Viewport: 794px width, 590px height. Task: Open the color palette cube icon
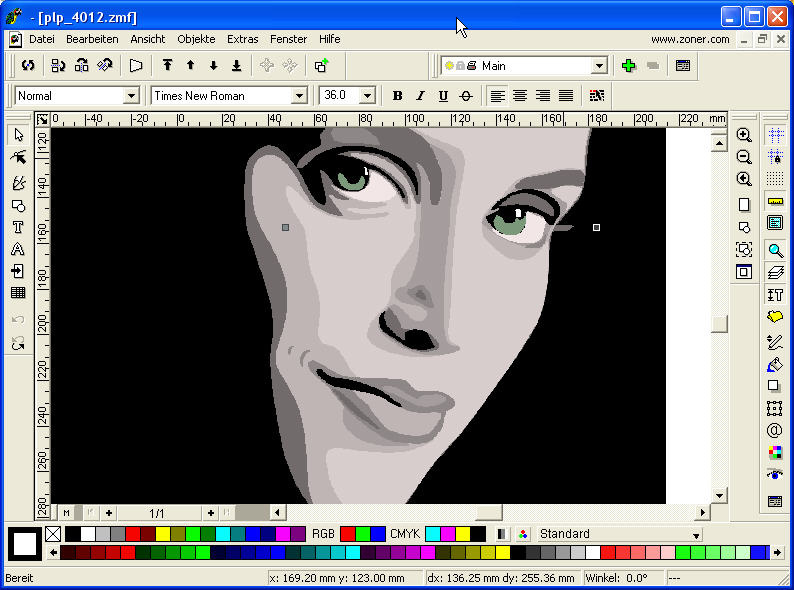(775, 452)
